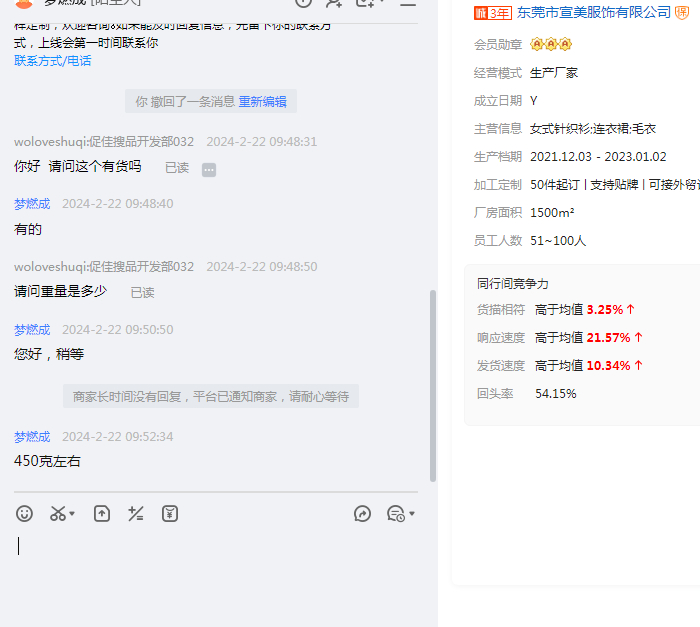Expand the chat history dropdown arrow
This screenshot has height=627, width=700.
pos(412,514)
